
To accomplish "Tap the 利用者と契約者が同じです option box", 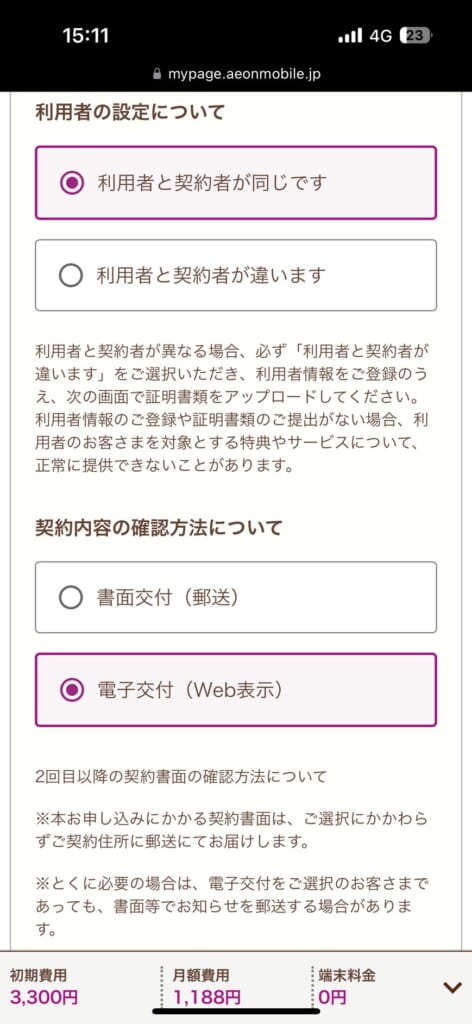I will click(236, 183).
